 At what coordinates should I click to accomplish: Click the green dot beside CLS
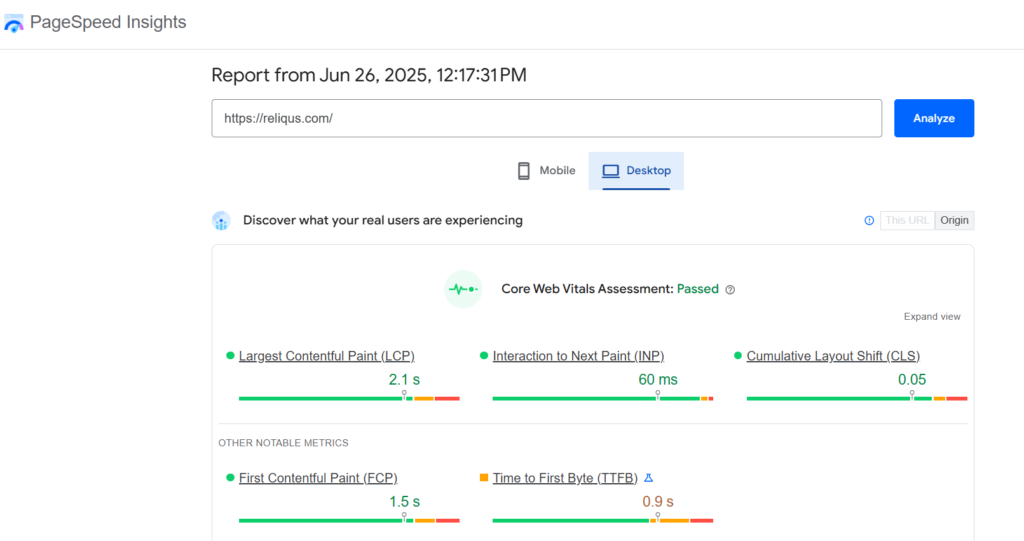click(738, 356)
